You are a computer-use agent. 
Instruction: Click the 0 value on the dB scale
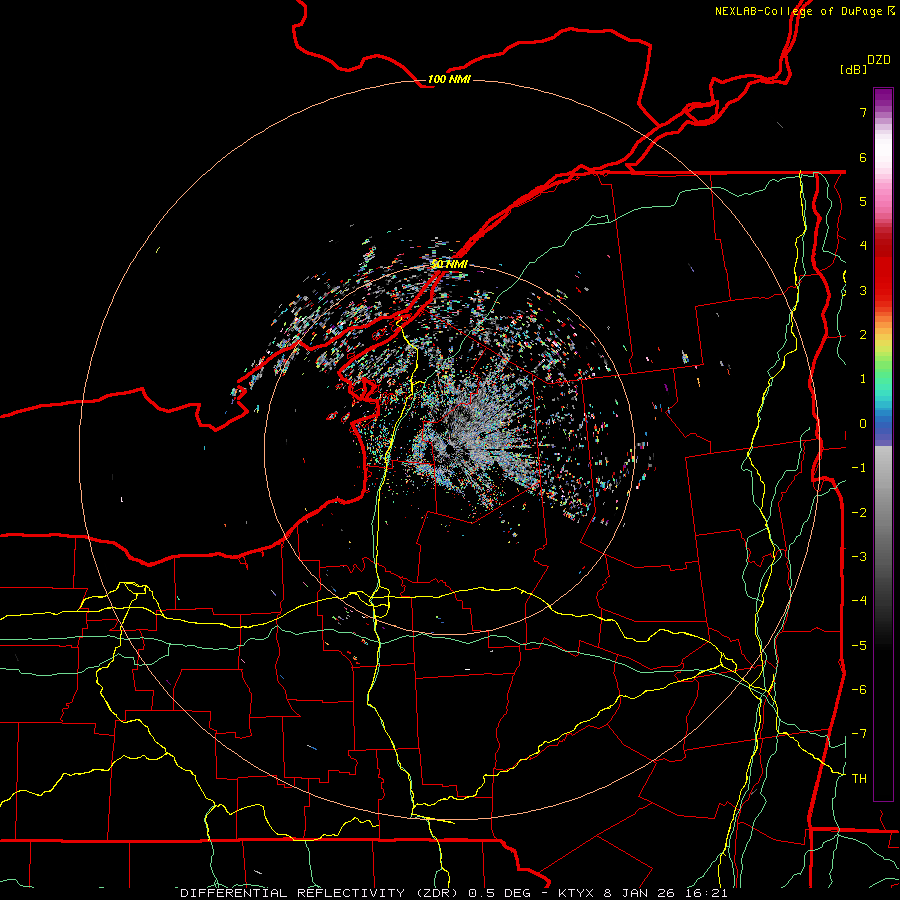point(863,424)
